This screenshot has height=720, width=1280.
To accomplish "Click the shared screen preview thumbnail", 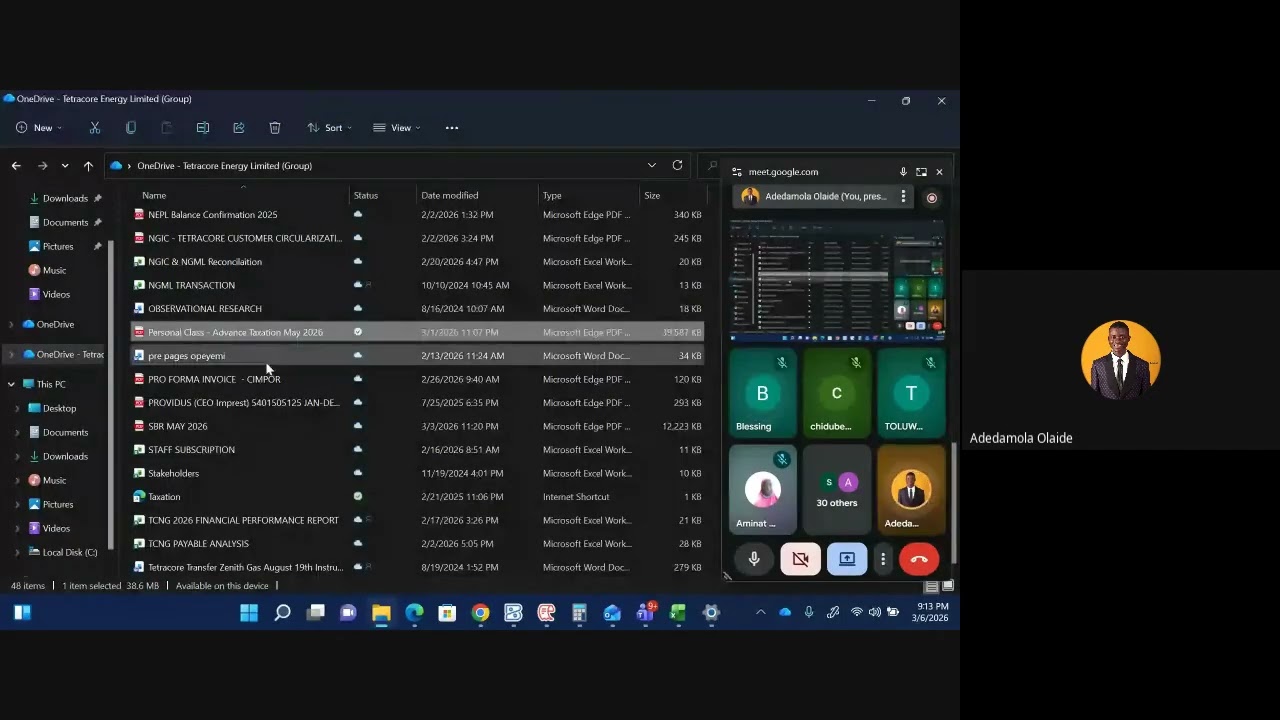I will tap(837, 279).
